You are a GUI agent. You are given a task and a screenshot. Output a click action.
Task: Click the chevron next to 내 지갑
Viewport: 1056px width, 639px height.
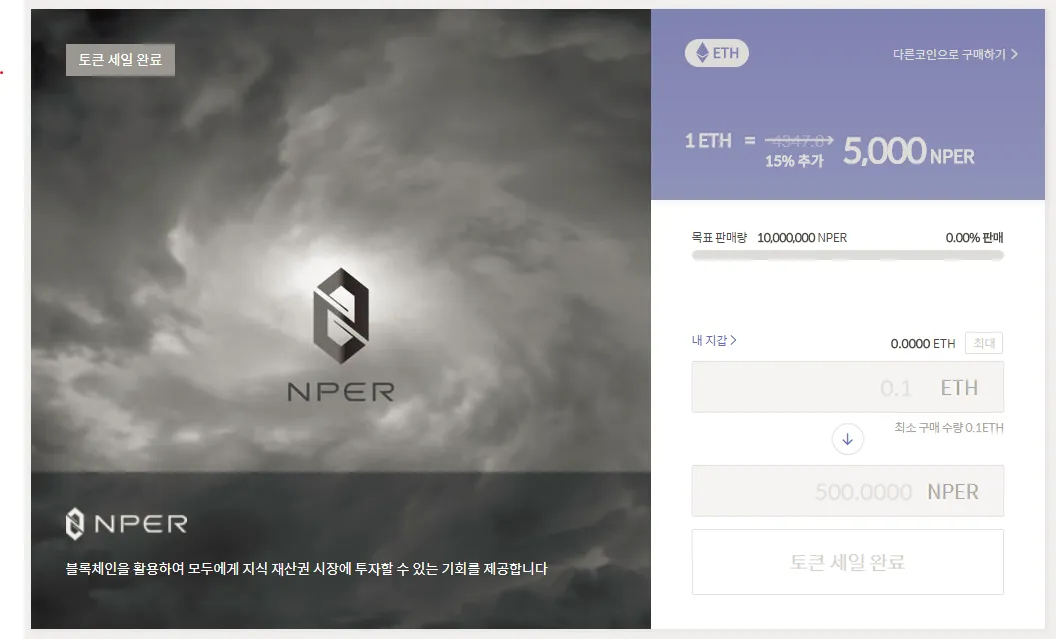pos(733,340)
